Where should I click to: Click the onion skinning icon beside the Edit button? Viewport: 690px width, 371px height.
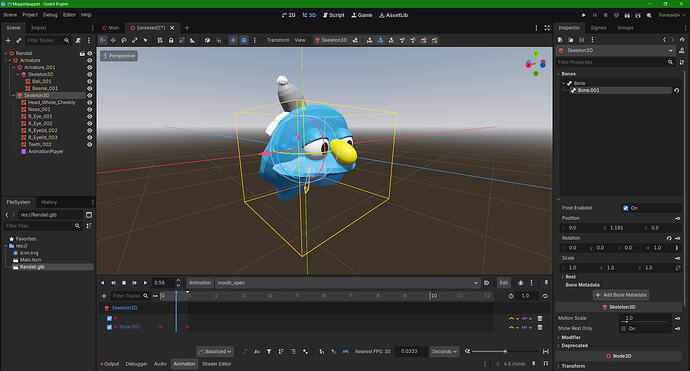pos(521,283)
